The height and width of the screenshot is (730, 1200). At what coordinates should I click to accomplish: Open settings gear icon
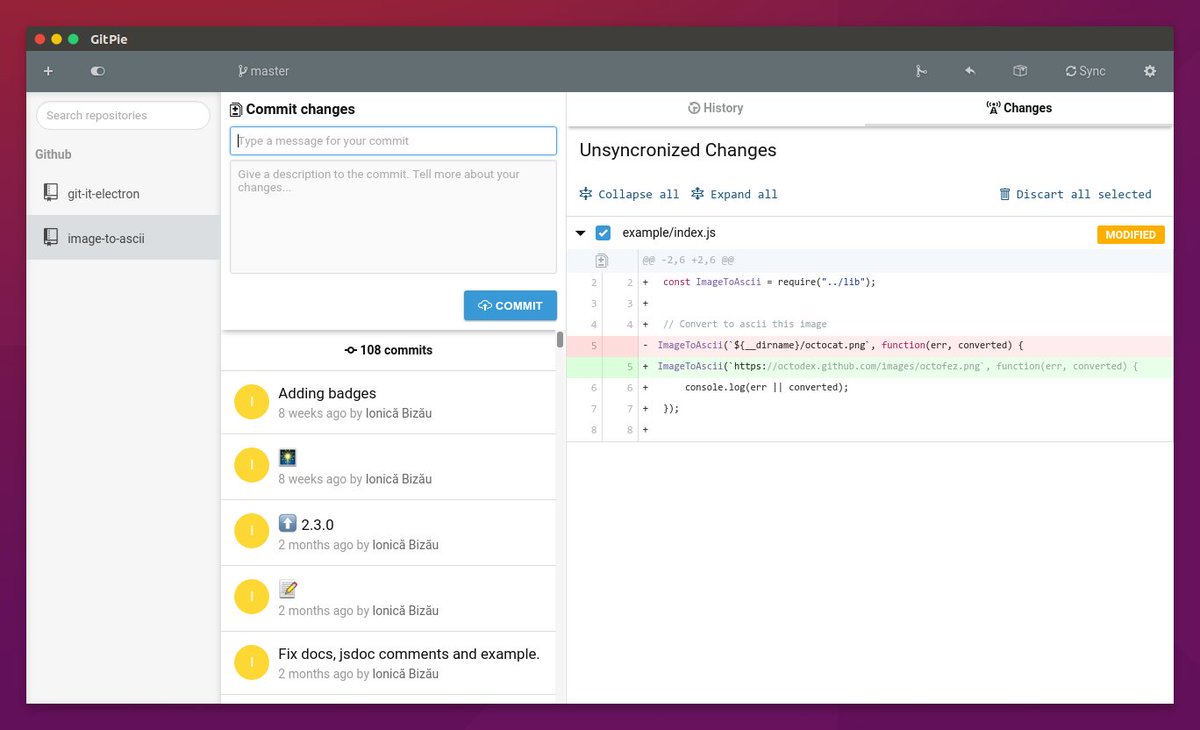click(x=1150, y=71)
